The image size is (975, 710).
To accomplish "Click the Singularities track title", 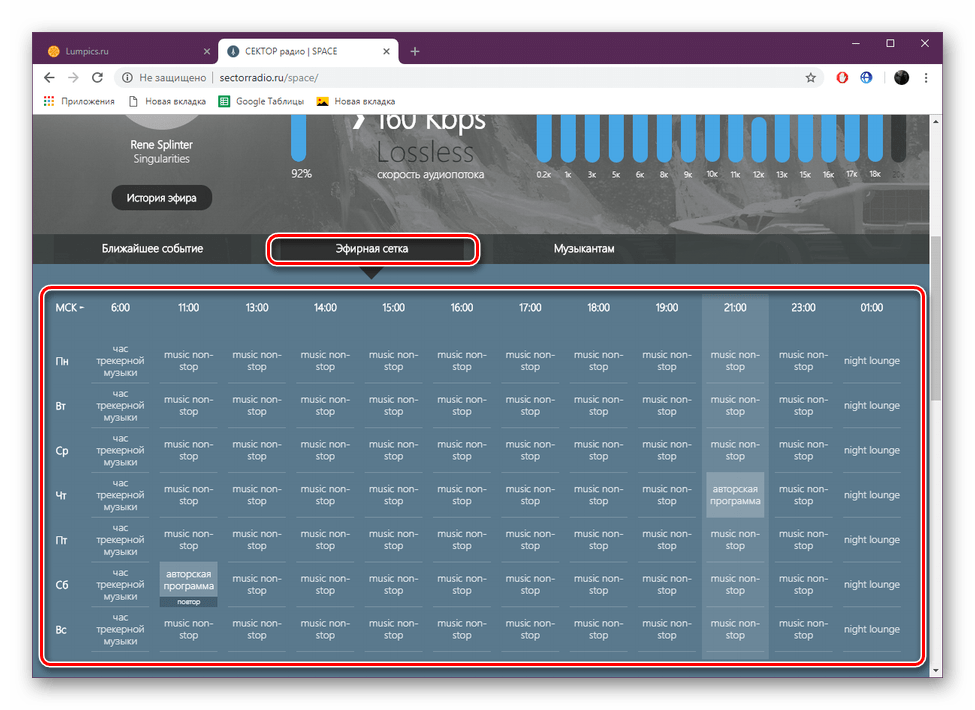I will coord(161,159).
